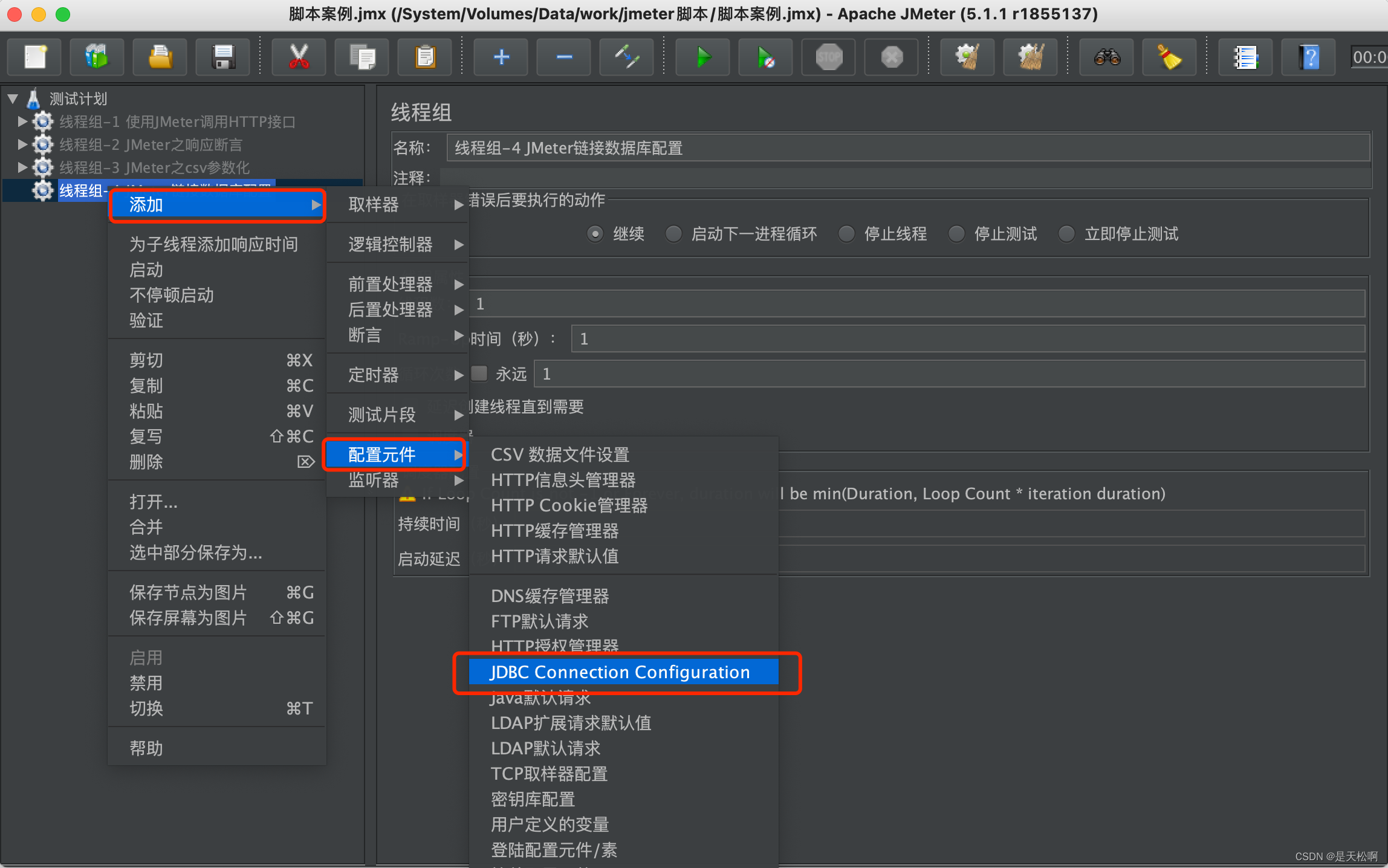Click the Clear all results icon

1031,57
